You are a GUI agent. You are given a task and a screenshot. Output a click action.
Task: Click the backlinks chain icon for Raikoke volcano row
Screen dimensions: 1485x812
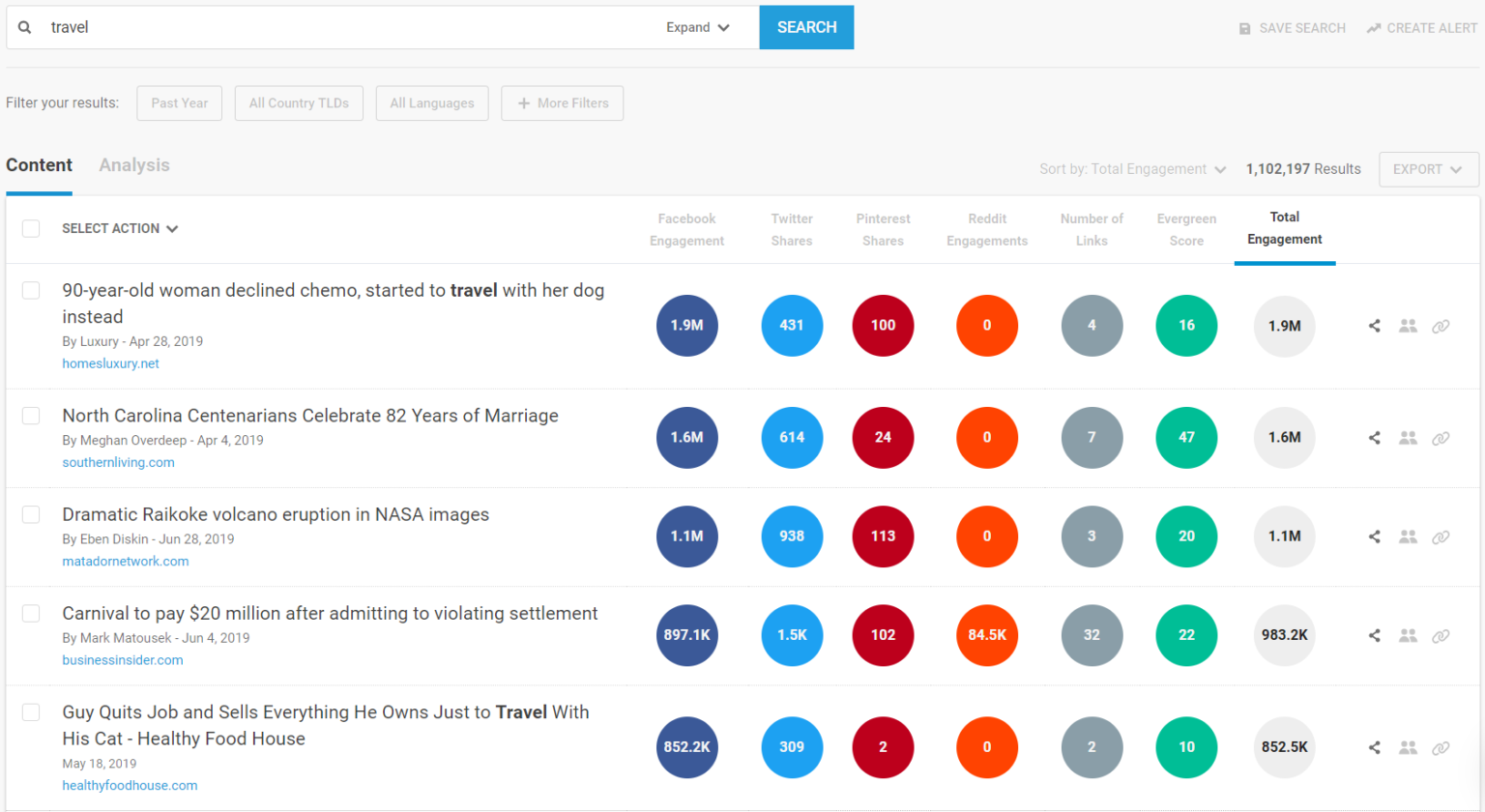[x=1441, y=536]
